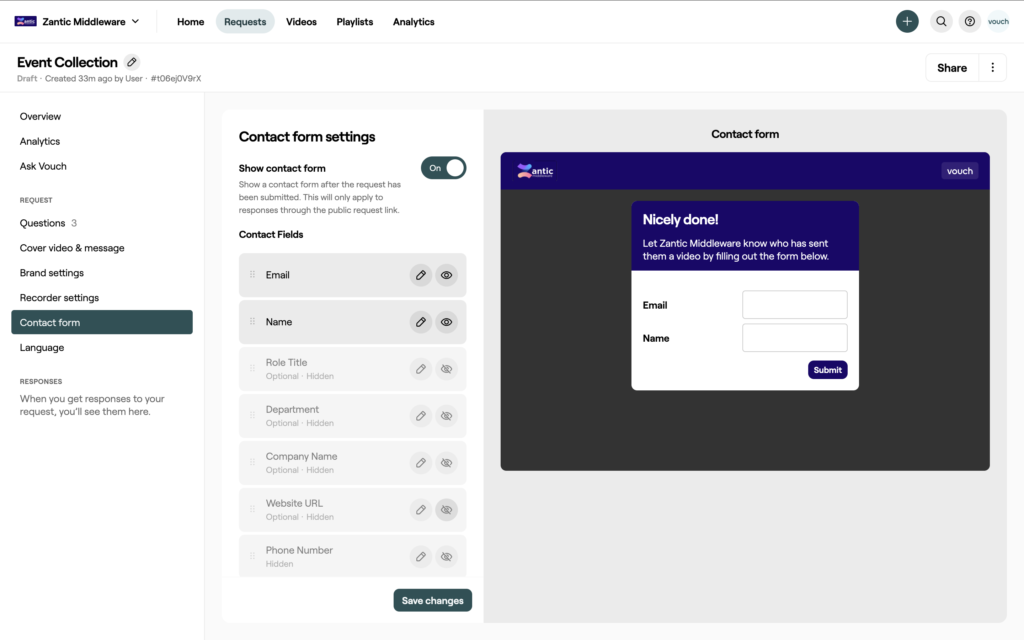Select the Requests tab
1024x640 pixels.
pos(245,22)
